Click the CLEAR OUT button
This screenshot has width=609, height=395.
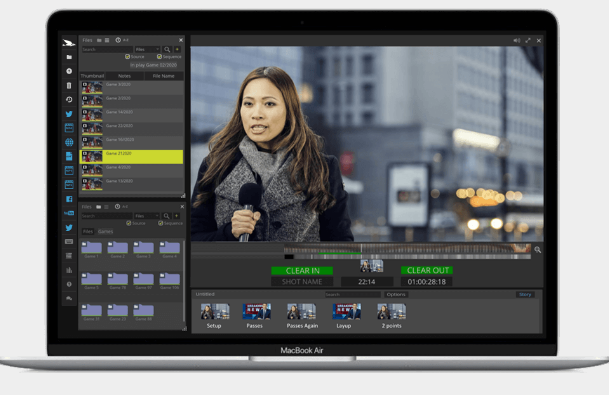coord(427,270)
